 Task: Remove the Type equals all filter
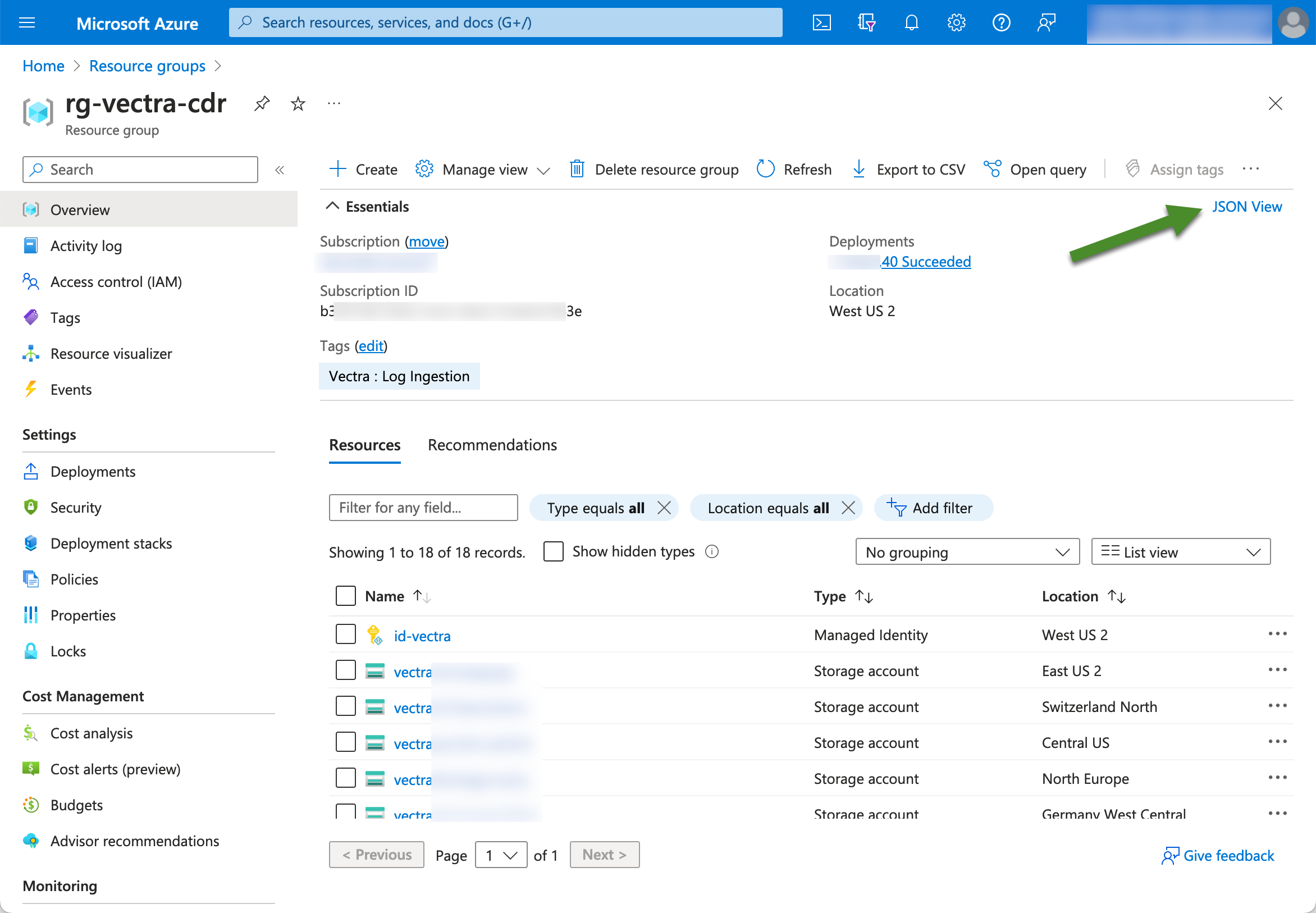point(664,508)
